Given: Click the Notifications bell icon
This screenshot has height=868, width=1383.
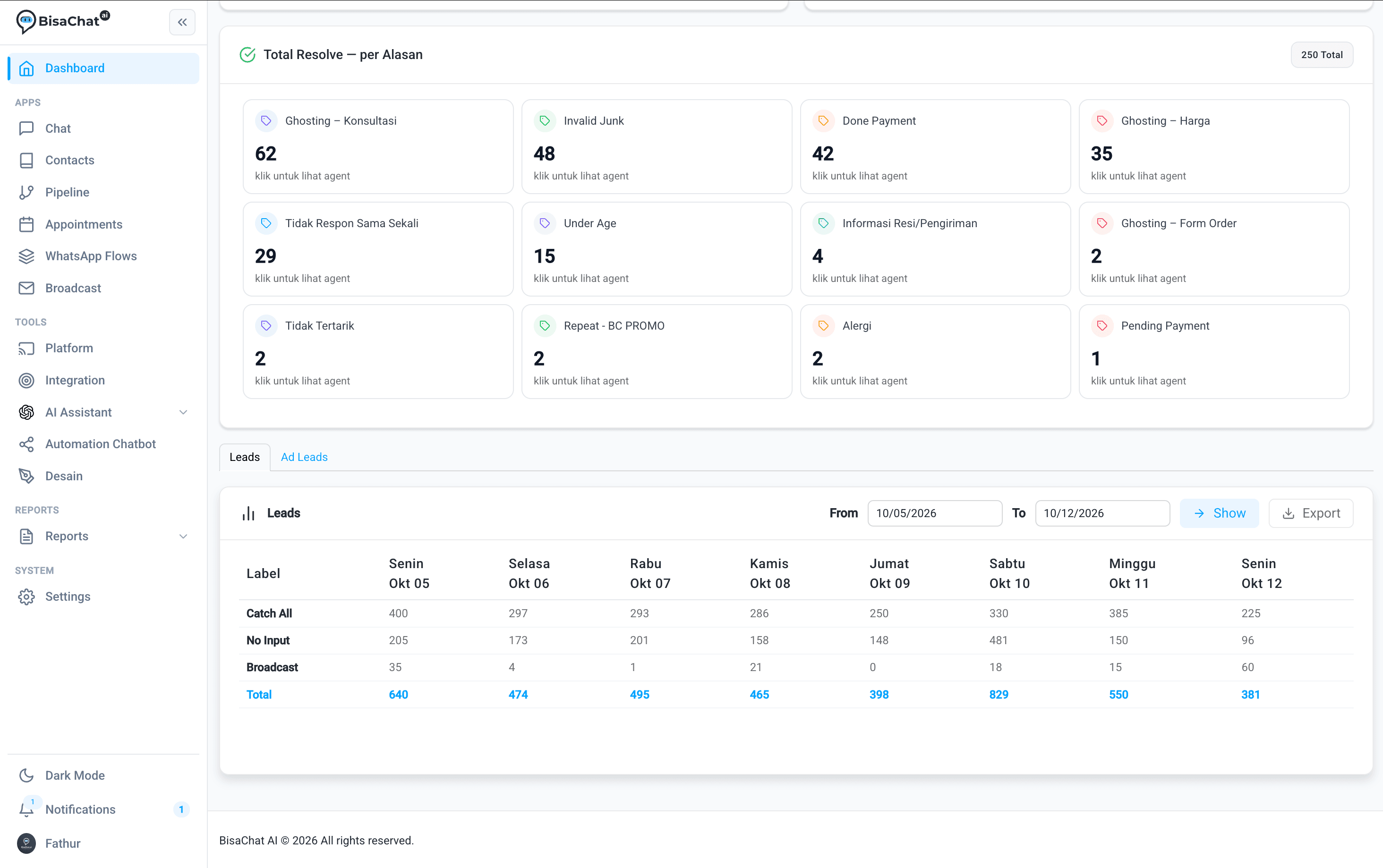Looking at the screenshot, I should coord(26,809).
